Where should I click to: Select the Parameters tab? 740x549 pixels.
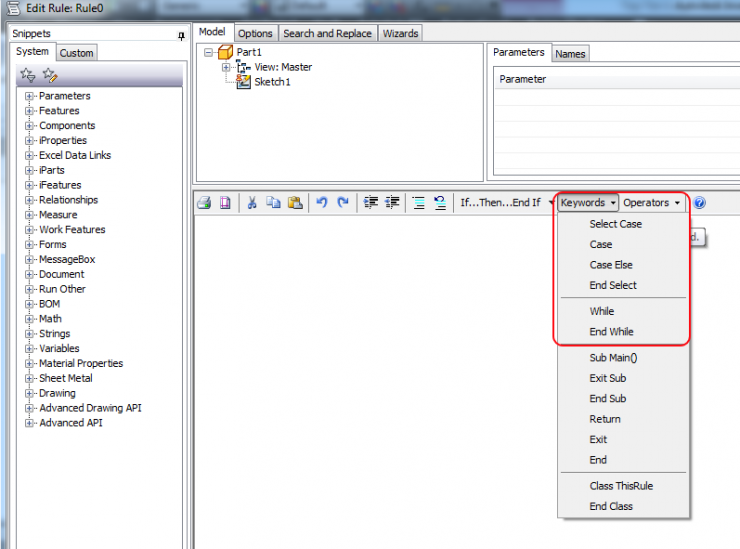[x=519, y=52]
